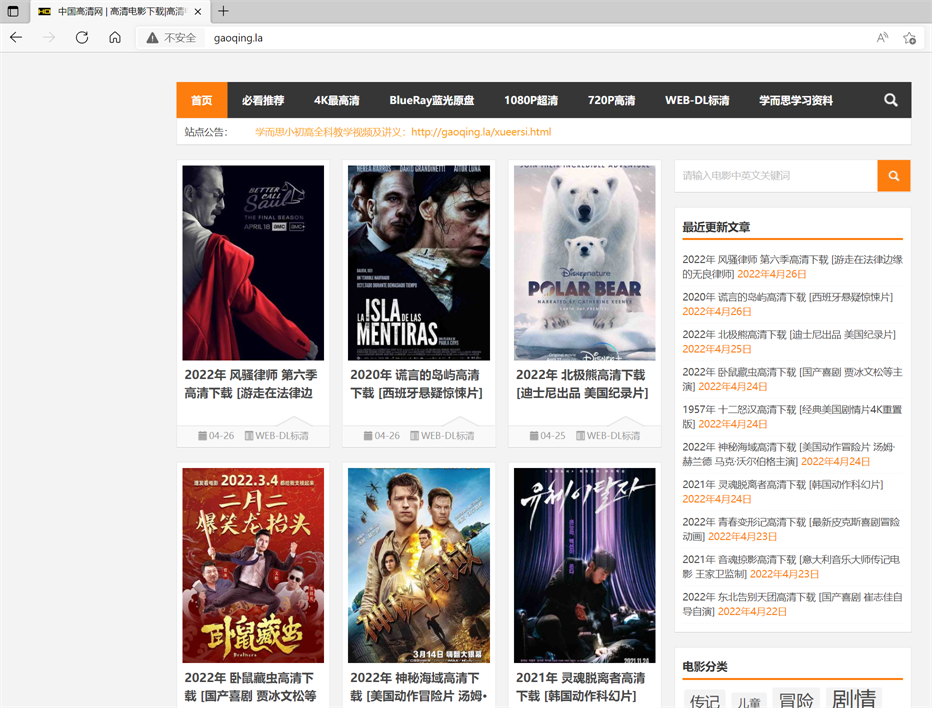Open the Polar Bear poster thumbnail
932x708 pixels.
tap(584, 262)
